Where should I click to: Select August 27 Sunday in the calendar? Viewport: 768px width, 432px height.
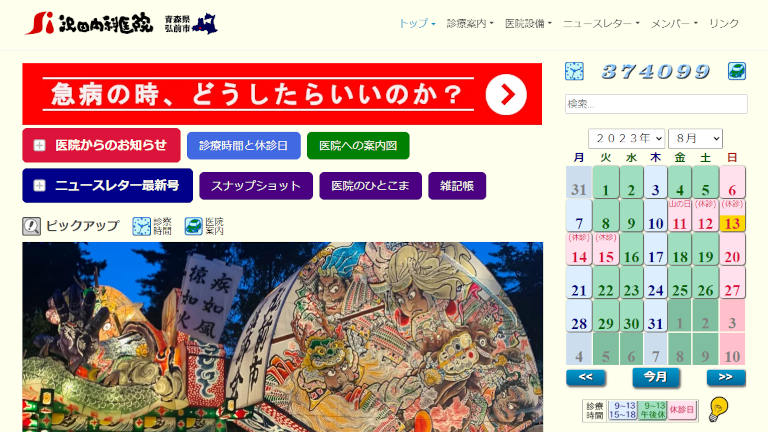[732, 283]
